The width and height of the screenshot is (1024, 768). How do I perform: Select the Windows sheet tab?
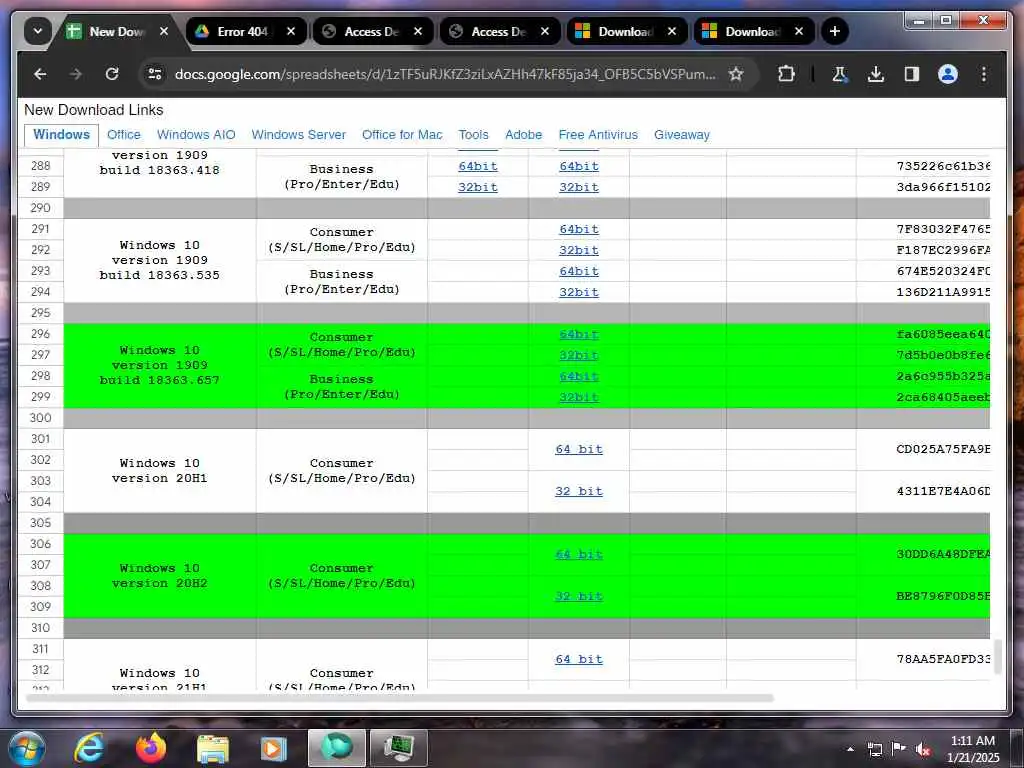click(61, 135)
